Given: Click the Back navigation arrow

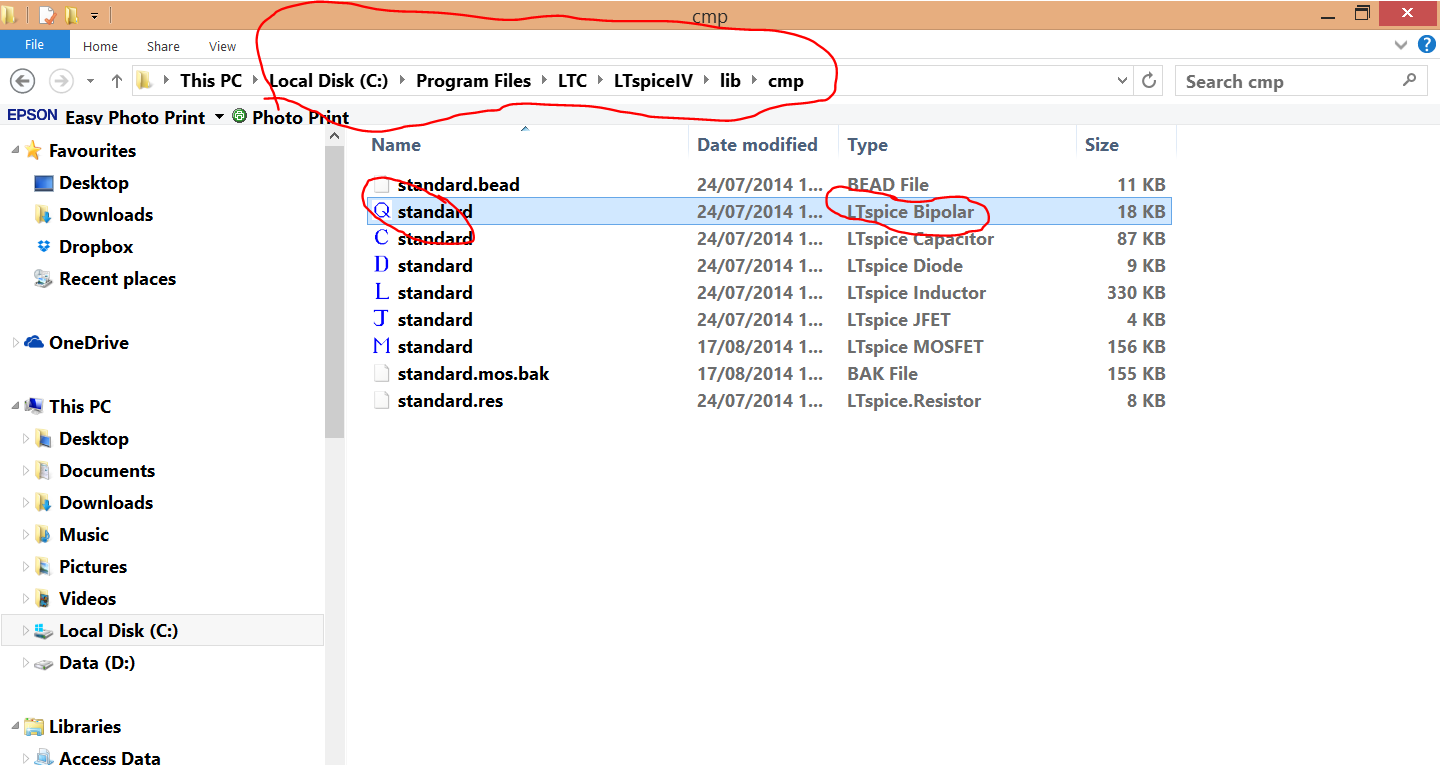Looking at the screenshot, I should (x=22, y=81).
